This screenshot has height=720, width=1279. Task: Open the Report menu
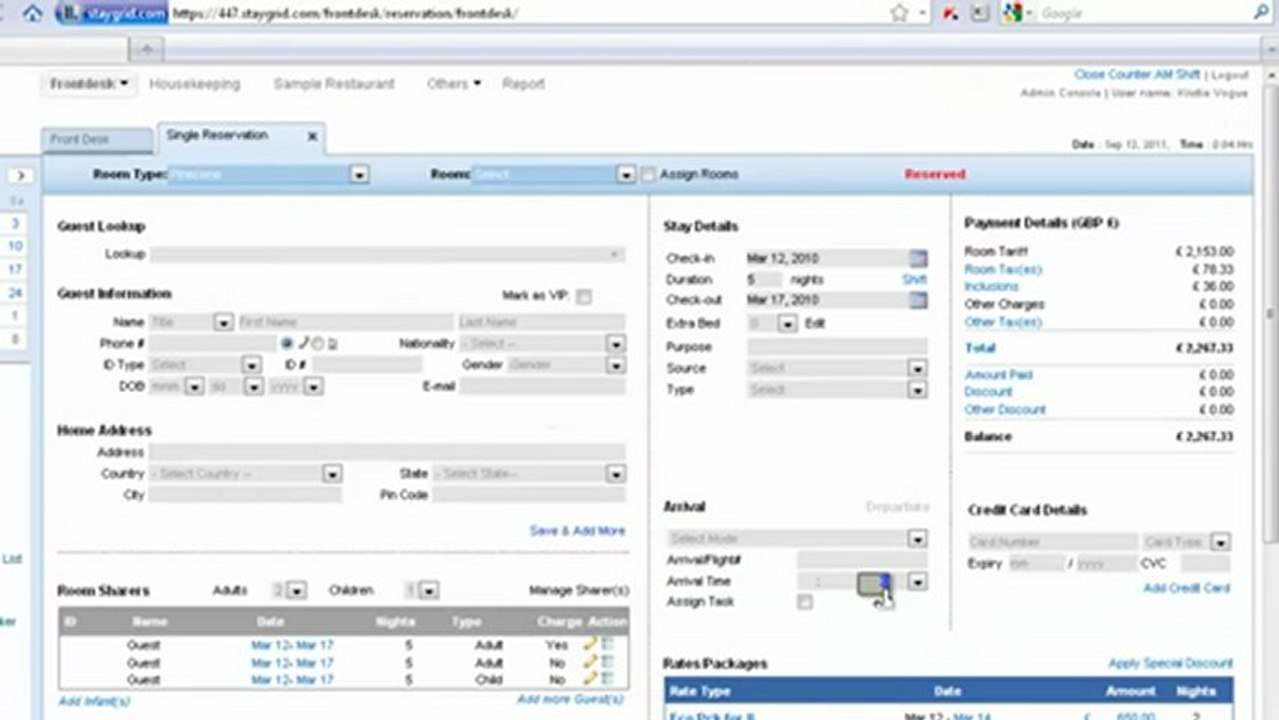[523, 84]
